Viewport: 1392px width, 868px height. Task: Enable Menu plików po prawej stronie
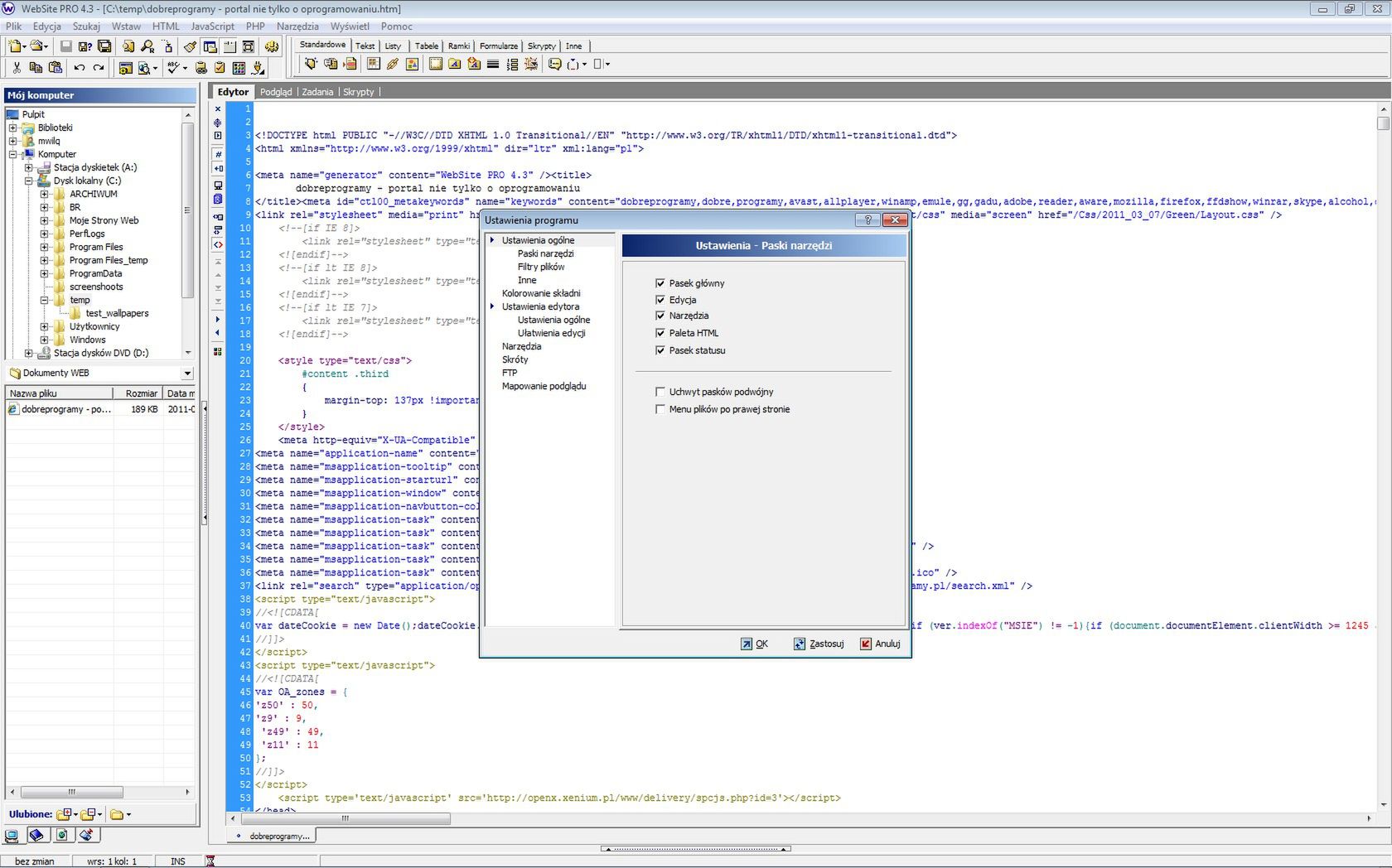point(660,409)
